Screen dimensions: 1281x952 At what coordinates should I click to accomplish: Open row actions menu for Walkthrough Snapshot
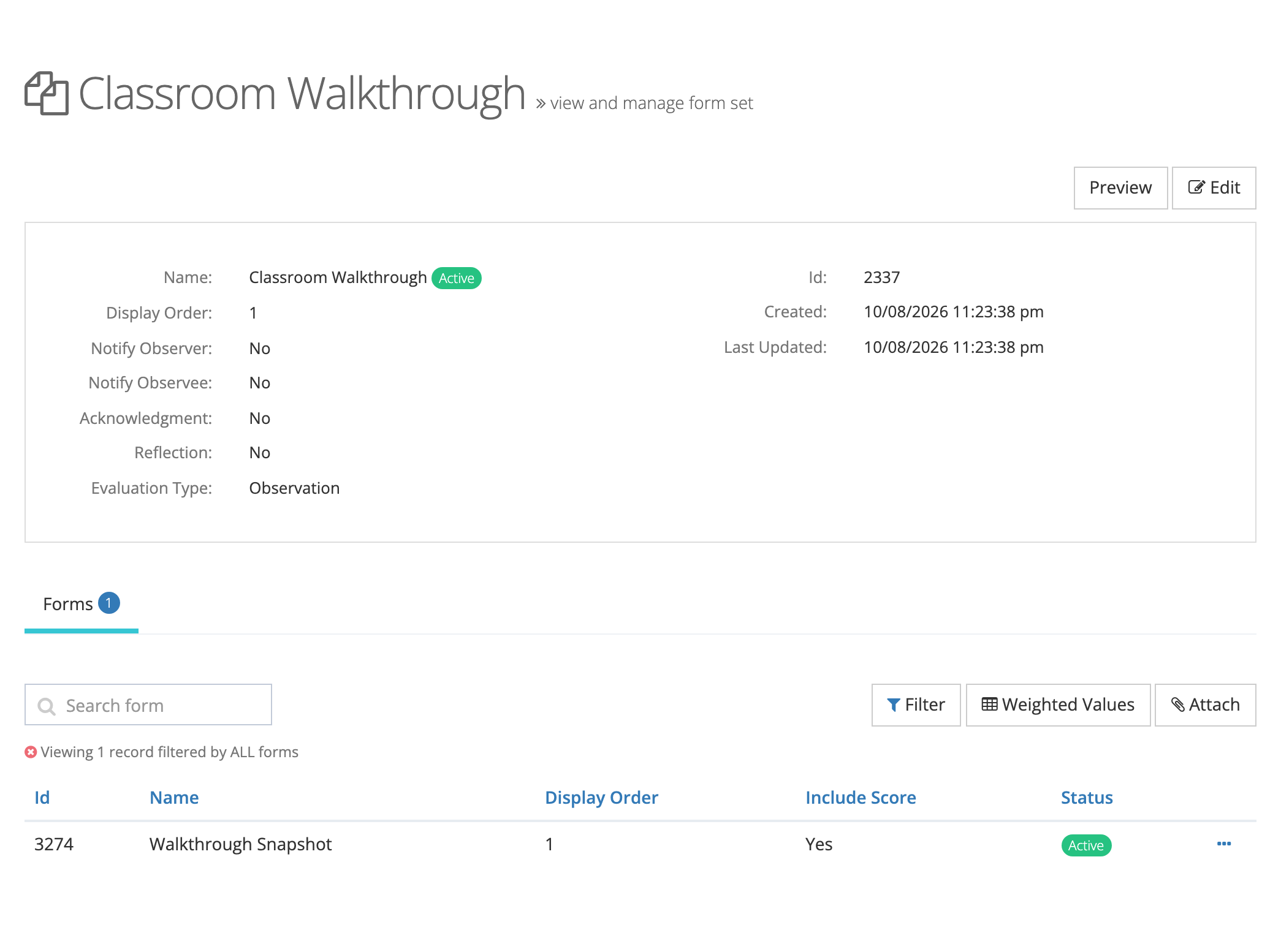(x=1224, y=844)
